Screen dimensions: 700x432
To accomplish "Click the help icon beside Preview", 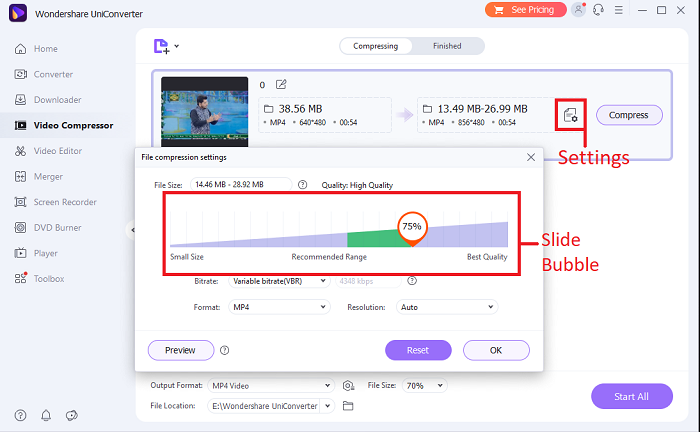I will click(225, 350).
